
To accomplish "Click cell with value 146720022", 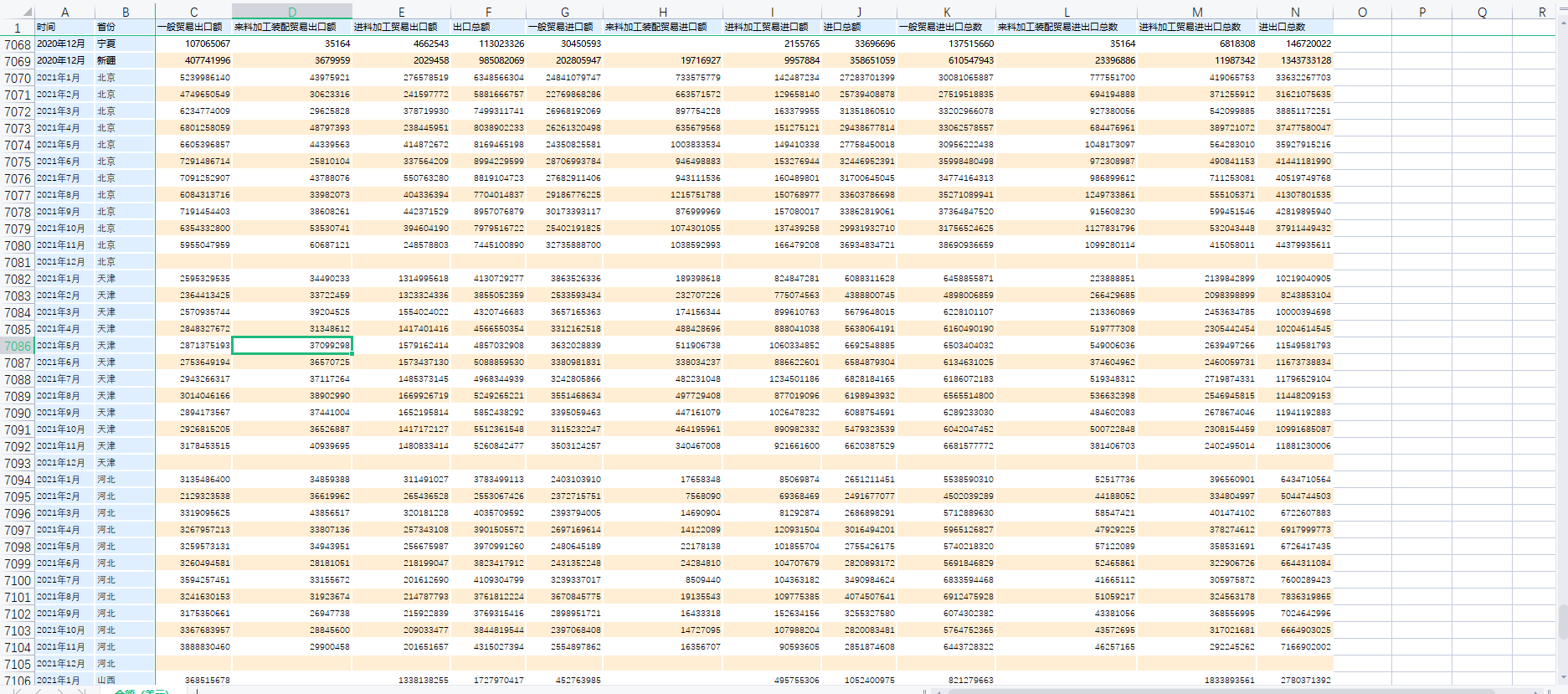I will pyautogui.click(x=1294, y=44).
